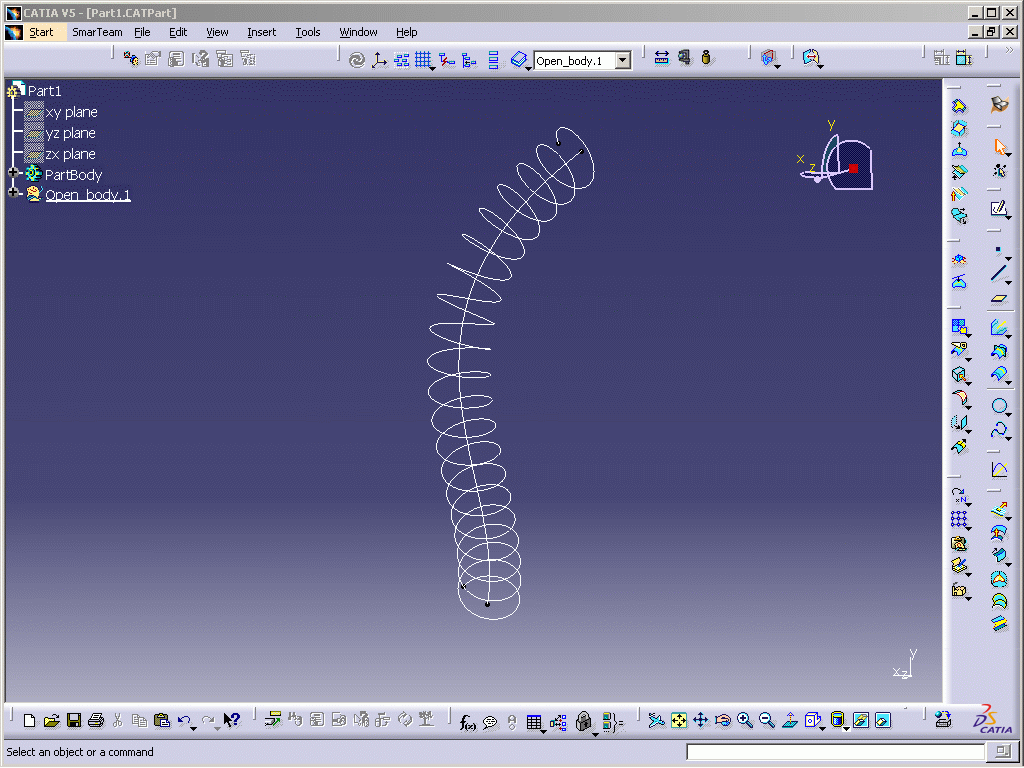The image size is (1024, 768).
Task: Open the Help menu
Action: tap(406, 32)
